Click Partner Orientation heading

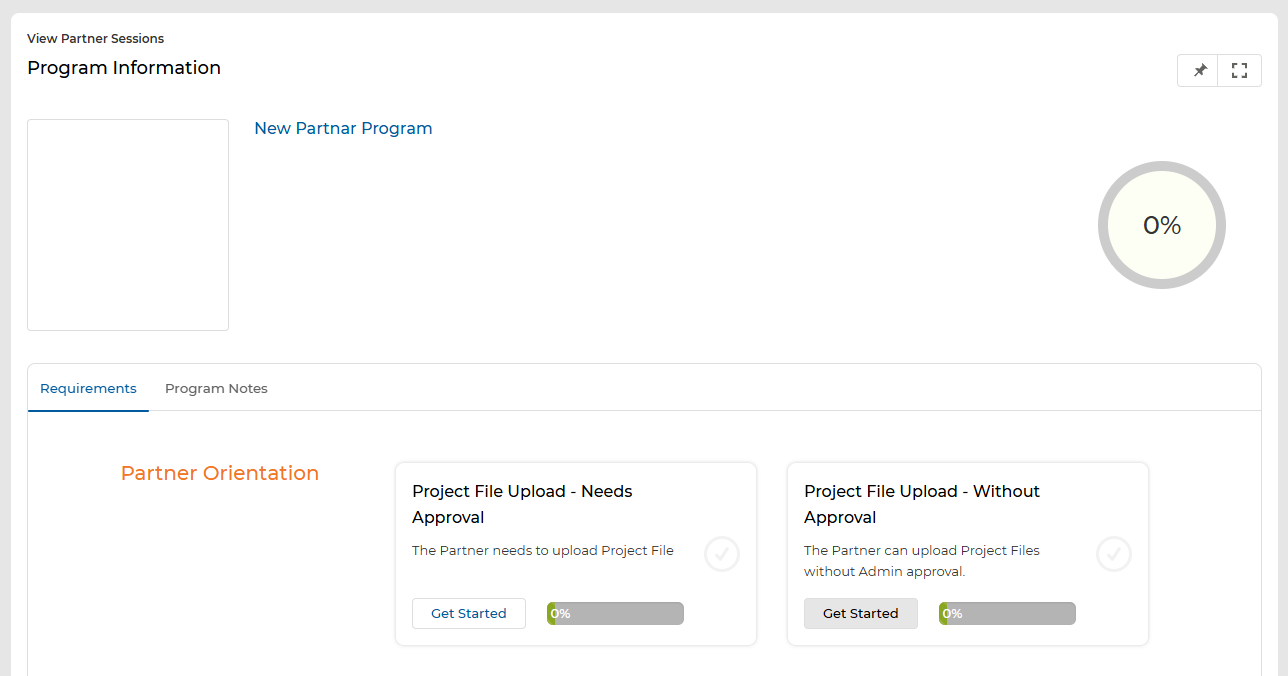(x=220, y=473)
